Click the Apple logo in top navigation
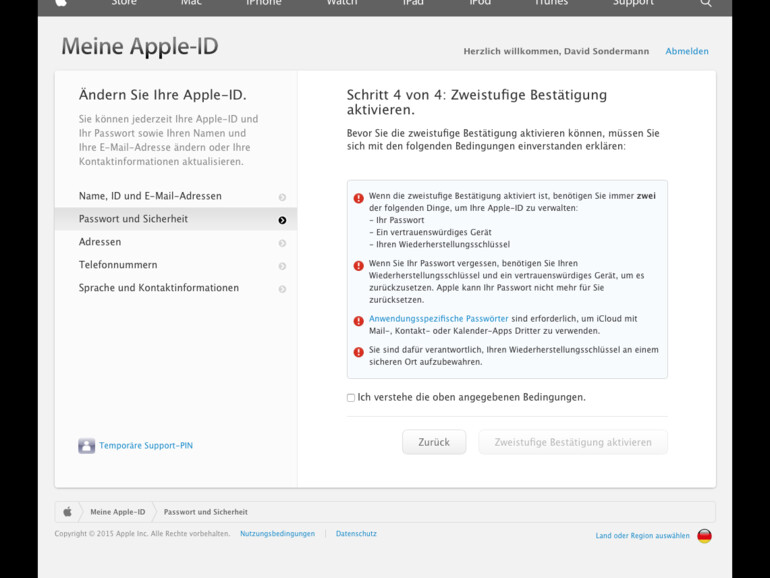 pos(61,3)
